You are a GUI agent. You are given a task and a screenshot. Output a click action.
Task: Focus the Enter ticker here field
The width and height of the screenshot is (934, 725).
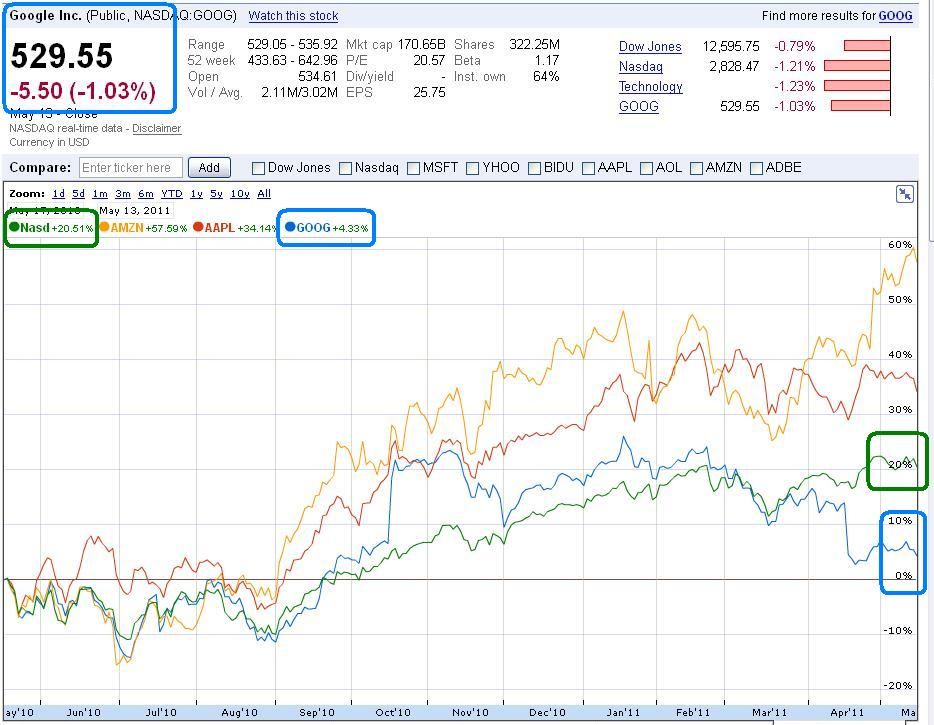click(x=130, y=168)
